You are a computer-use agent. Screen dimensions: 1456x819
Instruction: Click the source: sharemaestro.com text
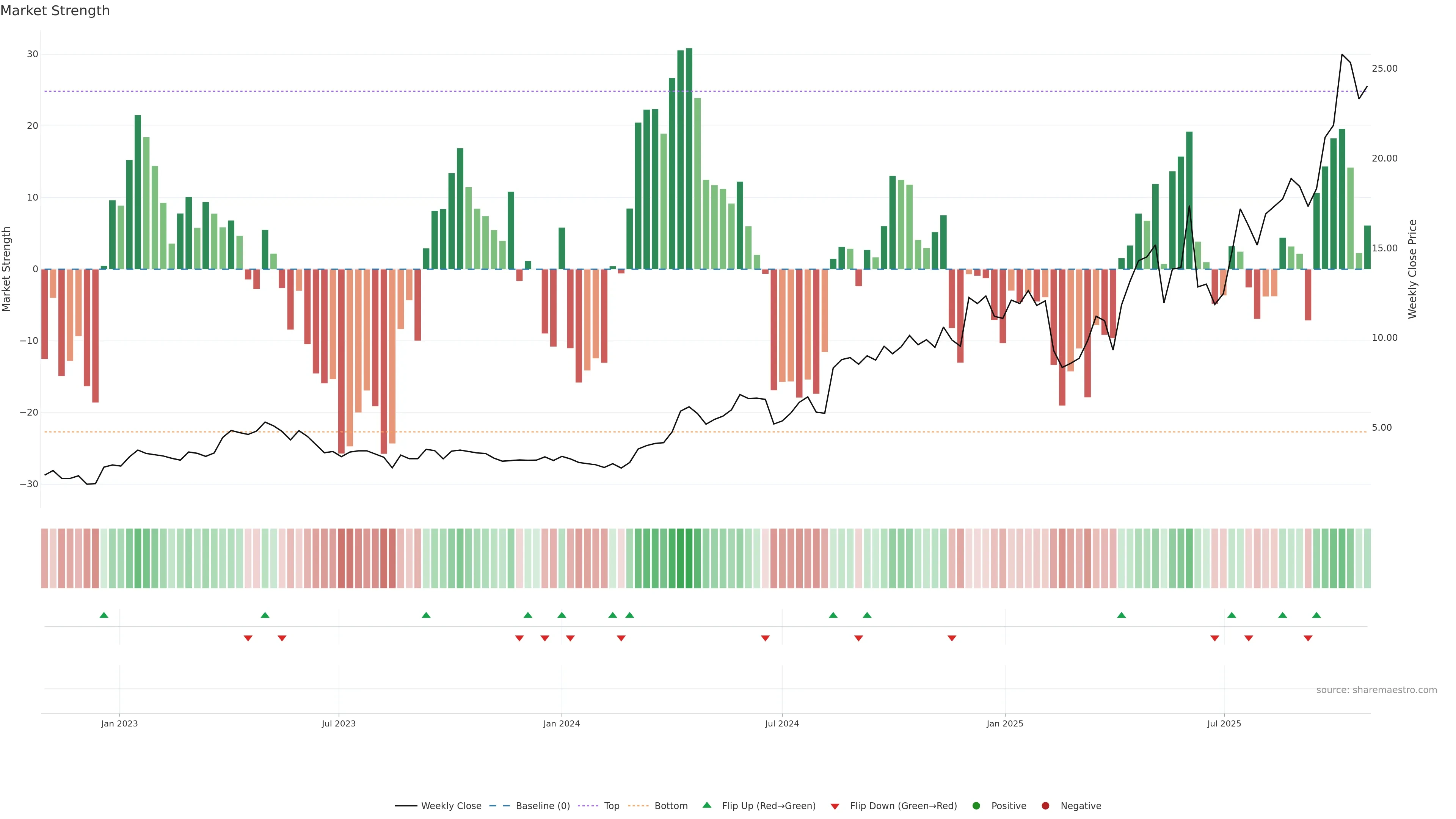pyautogui.click(x=1376, y=690)
